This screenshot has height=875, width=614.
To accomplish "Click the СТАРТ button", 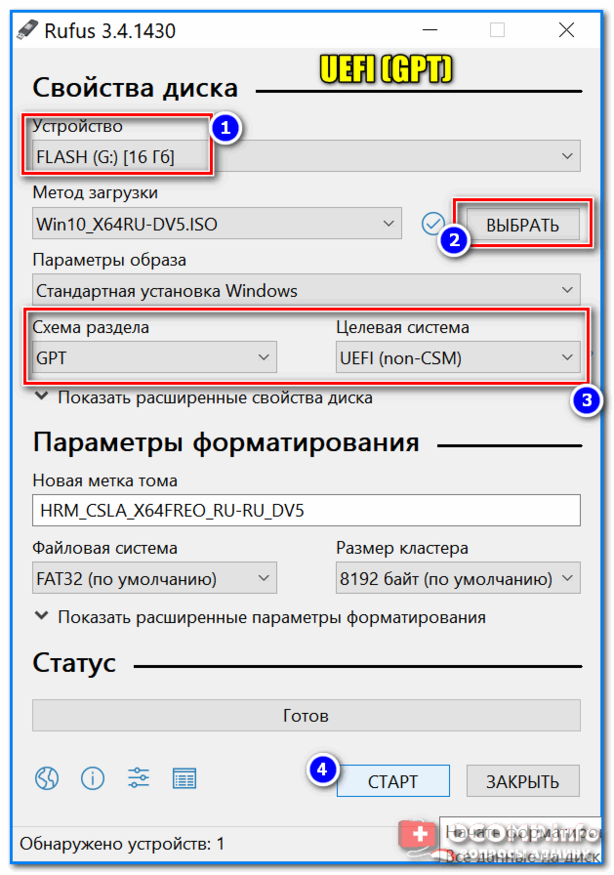I will [x=393, y=781].
